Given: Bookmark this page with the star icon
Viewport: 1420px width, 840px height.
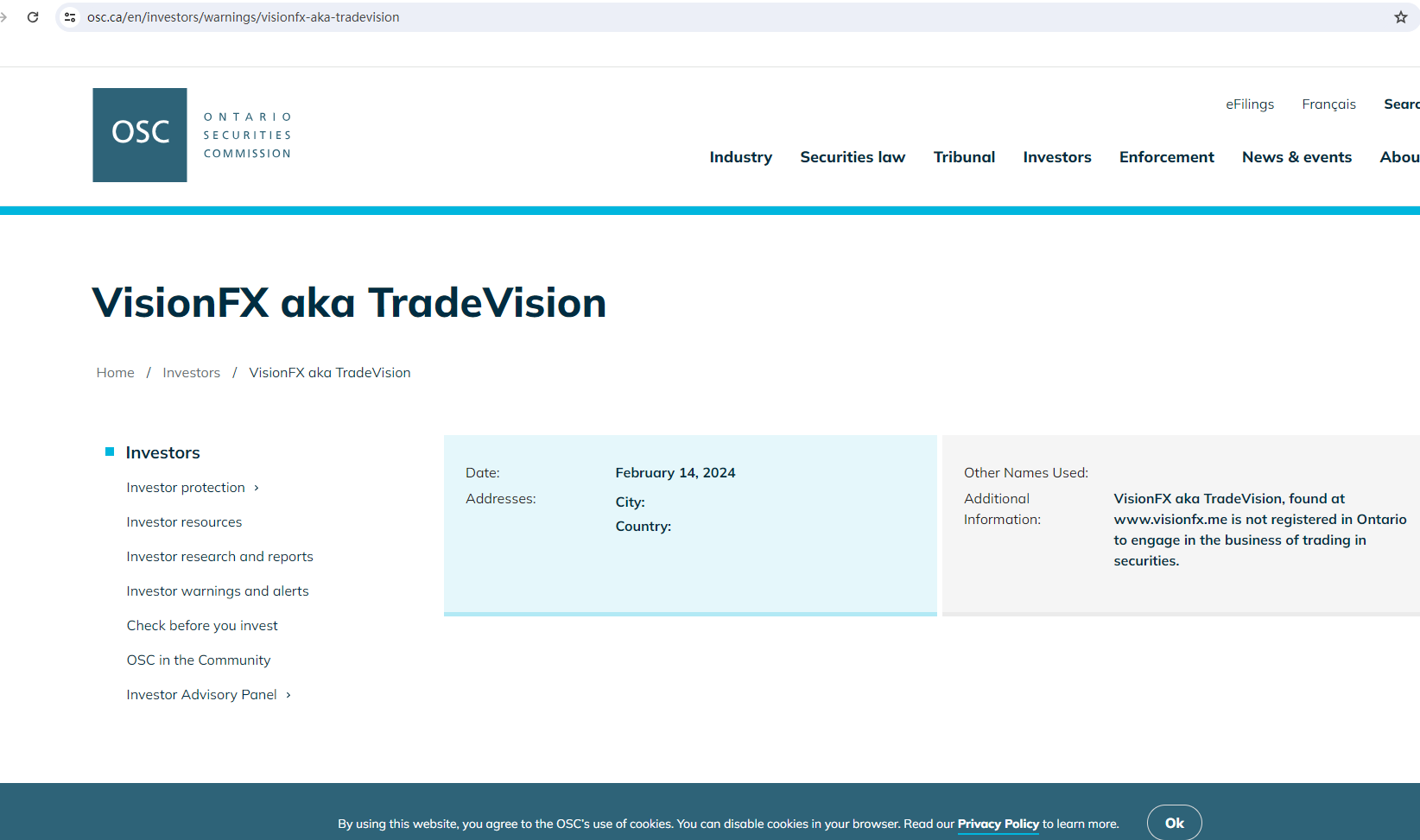Looking at the screenshot, I should (1400, 17).
